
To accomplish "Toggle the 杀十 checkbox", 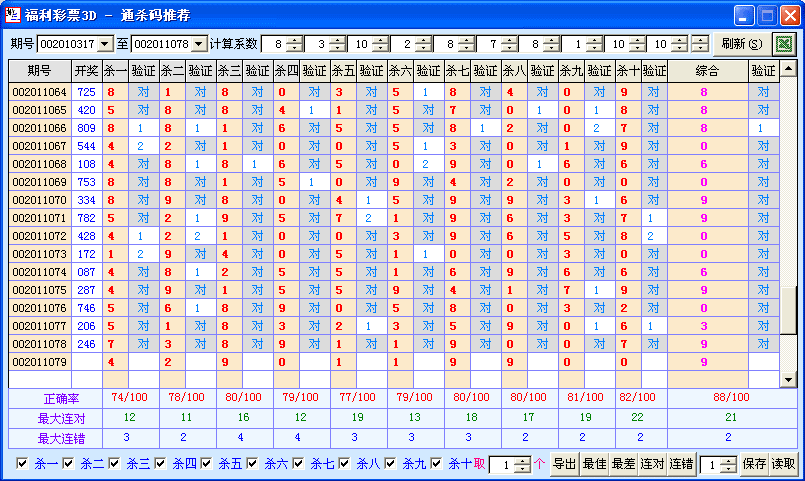I will point(436,464).
